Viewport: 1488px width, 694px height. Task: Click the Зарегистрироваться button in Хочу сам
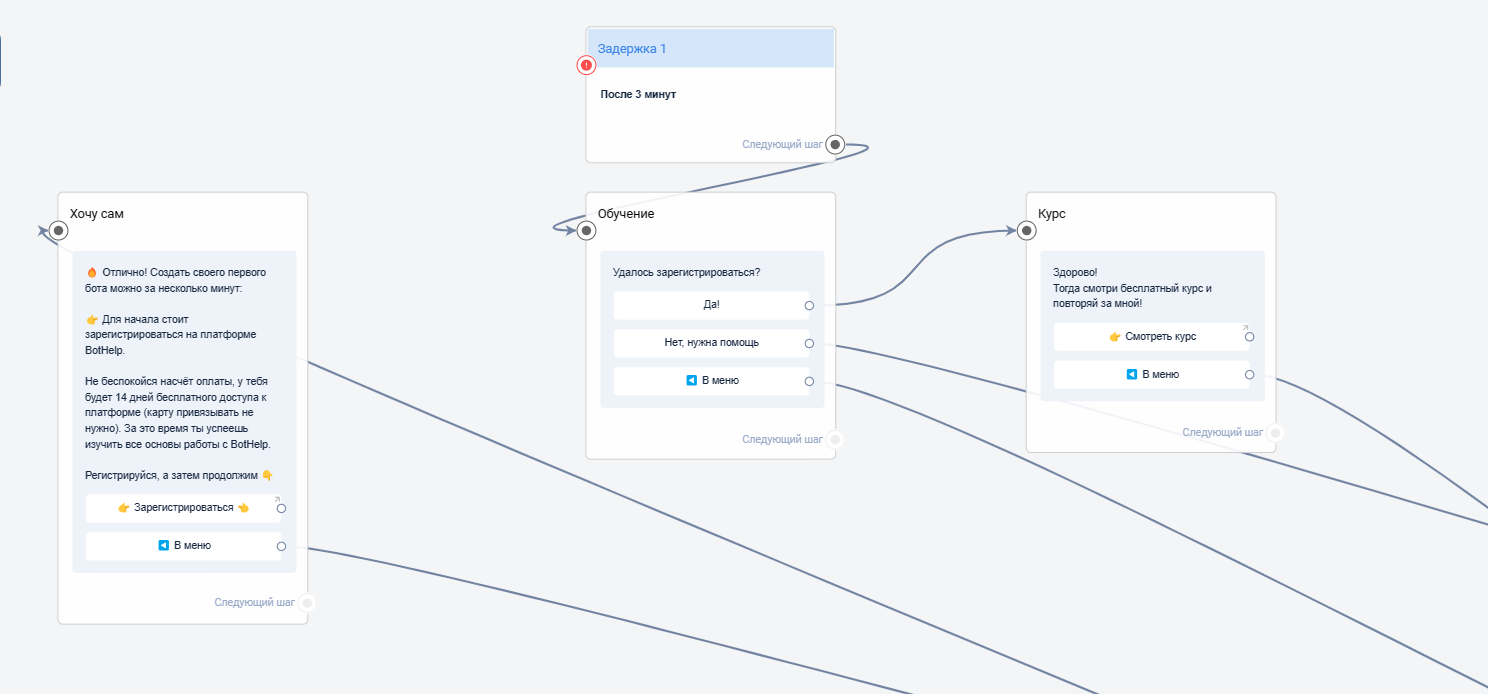coord(183,508)
